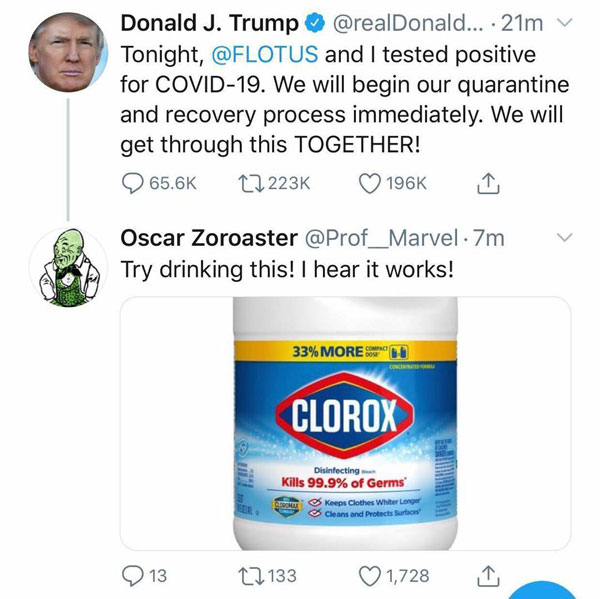Like the reply with 1,728 likes

point(371,575)
